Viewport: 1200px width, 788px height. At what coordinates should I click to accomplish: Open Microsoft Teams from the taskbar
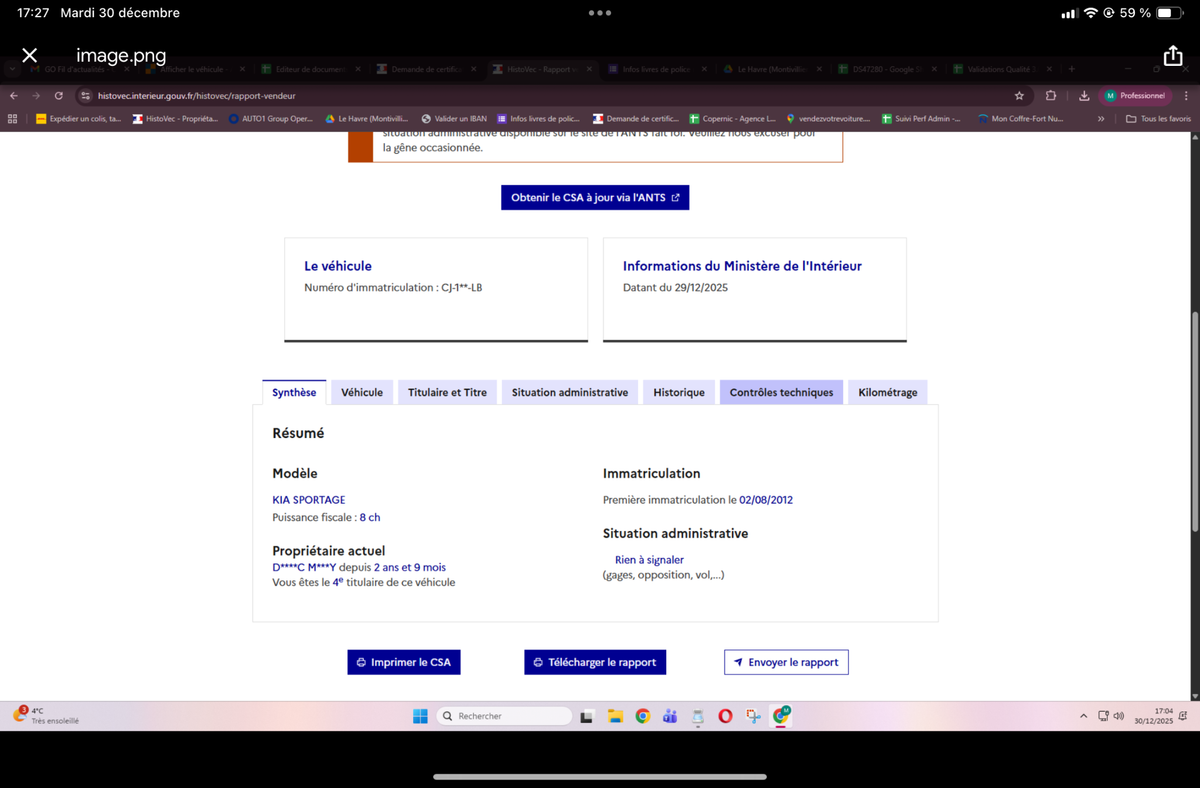point(670,716)
